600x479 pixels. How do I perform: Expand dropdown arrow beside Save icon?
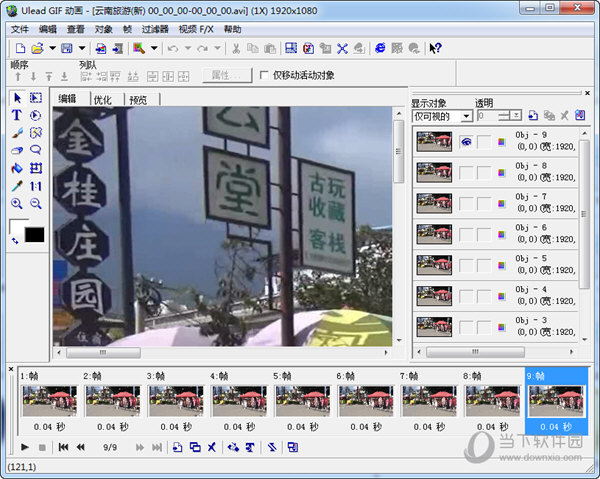(x=82, y=48)
